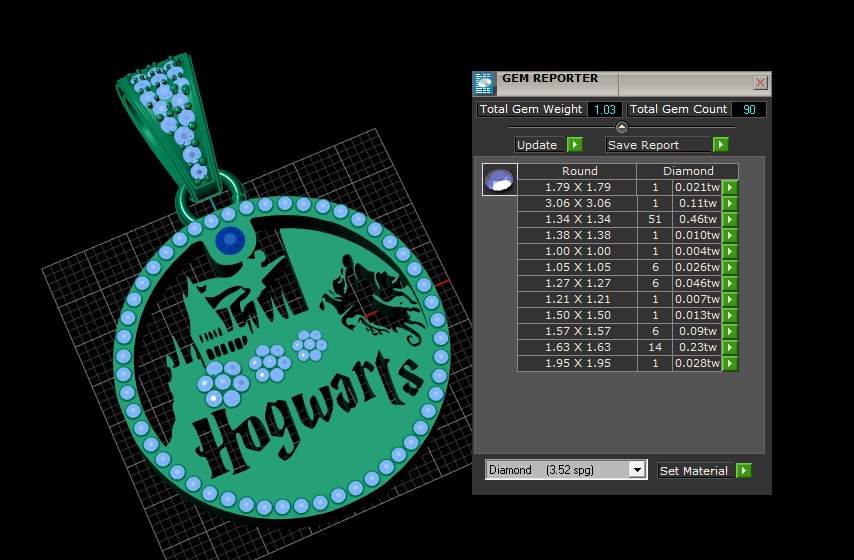Image resolution: width=854 pixels, height=560 pixels.
Task: Click the green arrow next to Save Report
Action: pyautogui.click(x=721, y=144)
